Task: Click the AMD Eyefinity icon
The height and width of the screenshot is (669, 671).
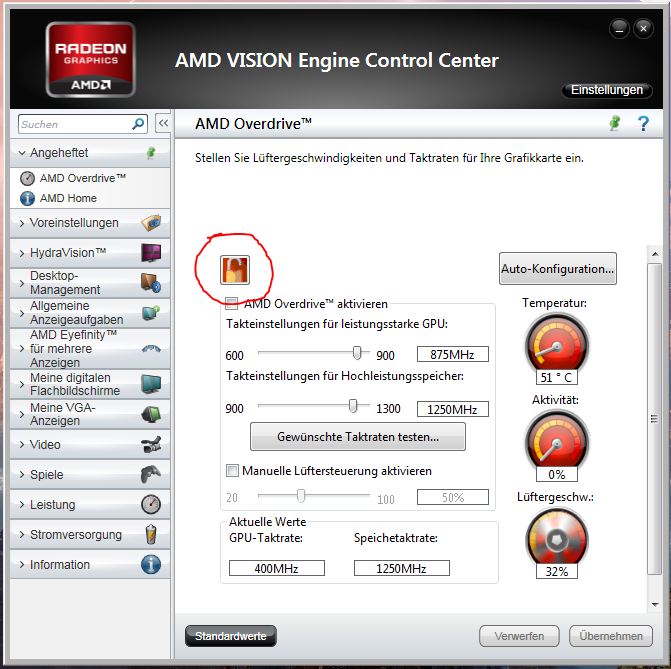Action: [x=151, y=348]
